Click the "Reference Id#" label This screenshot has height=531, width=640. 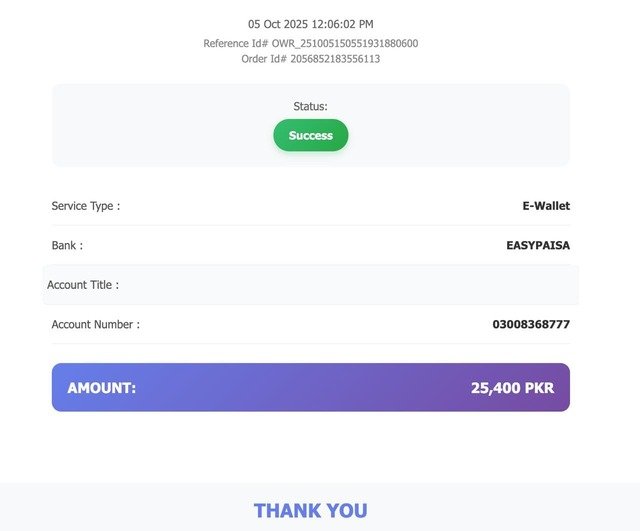point(236,43)
